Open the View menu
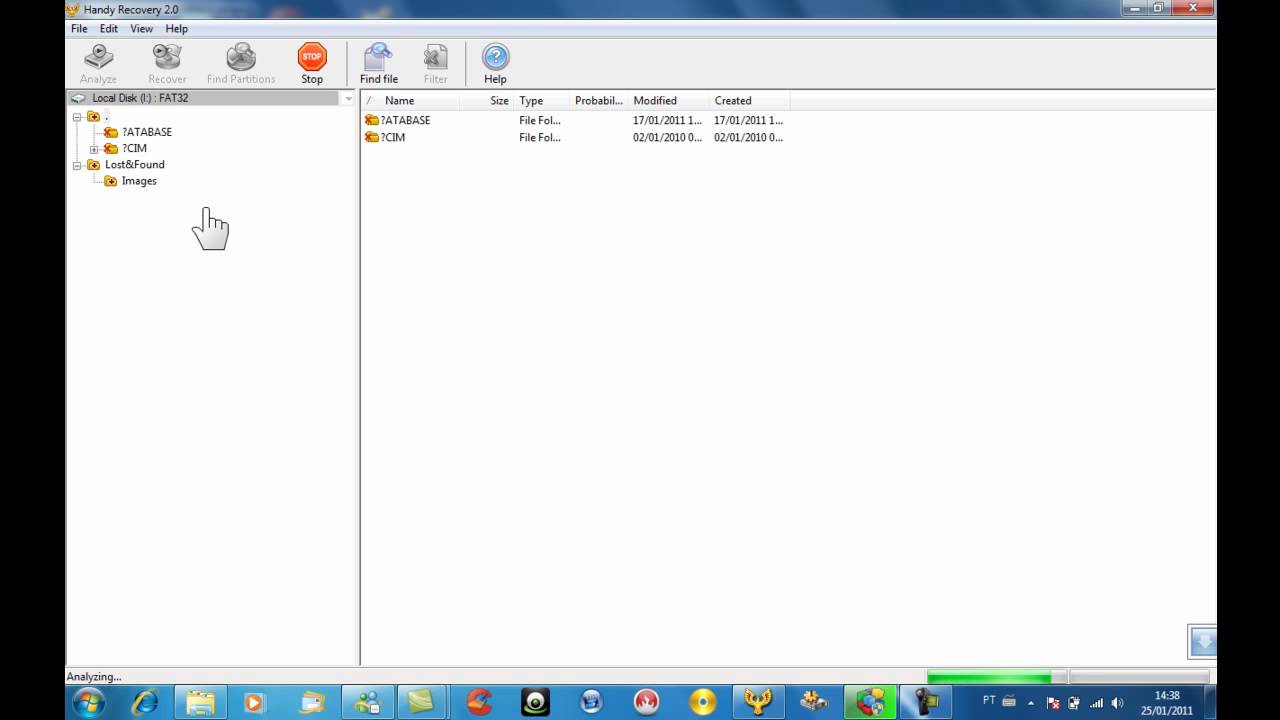 [x=142, y=29]
